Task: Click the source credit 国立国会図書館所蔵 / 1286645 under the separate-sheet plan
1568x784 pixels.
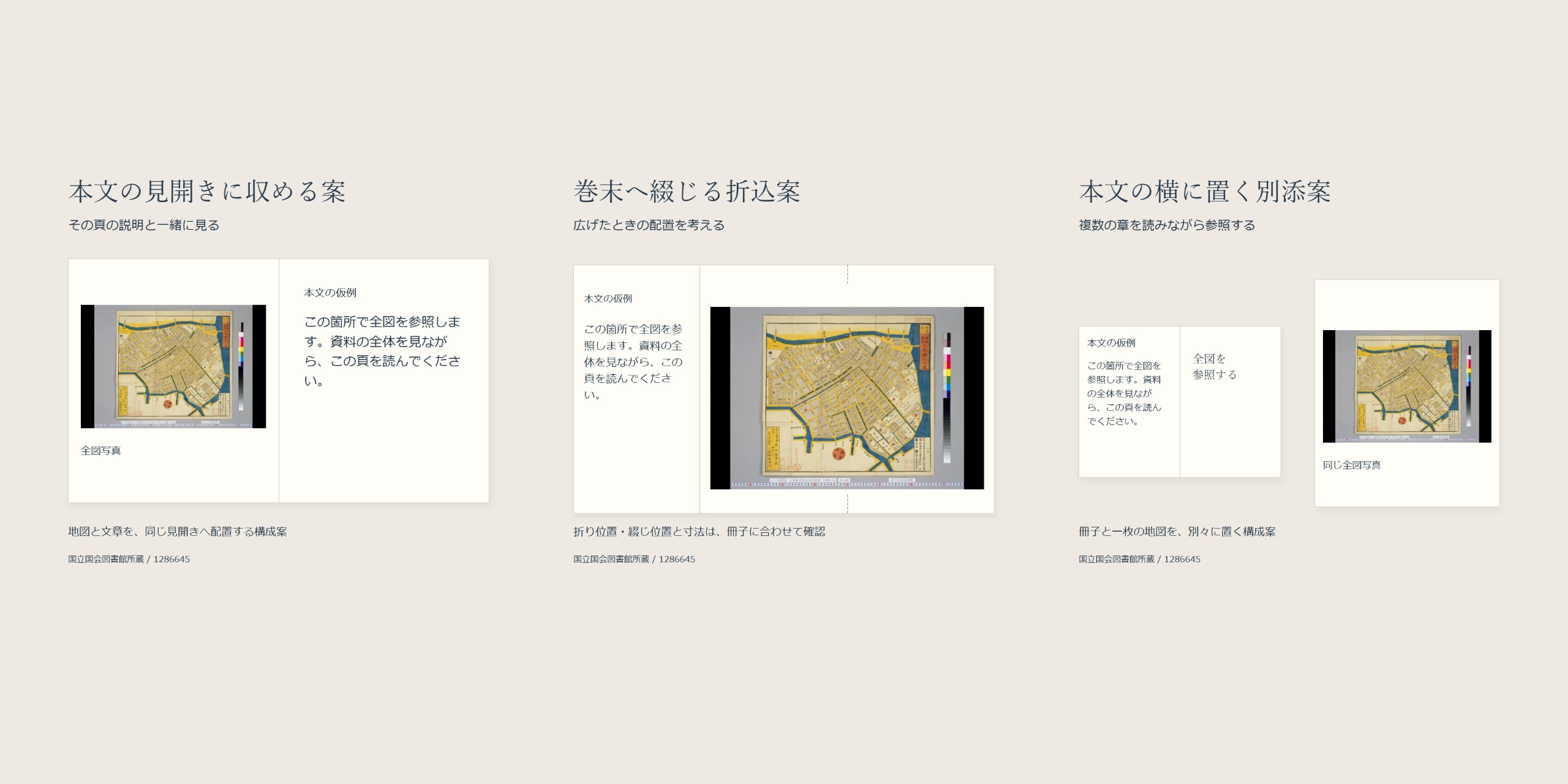Action: tap(1140, 559)
